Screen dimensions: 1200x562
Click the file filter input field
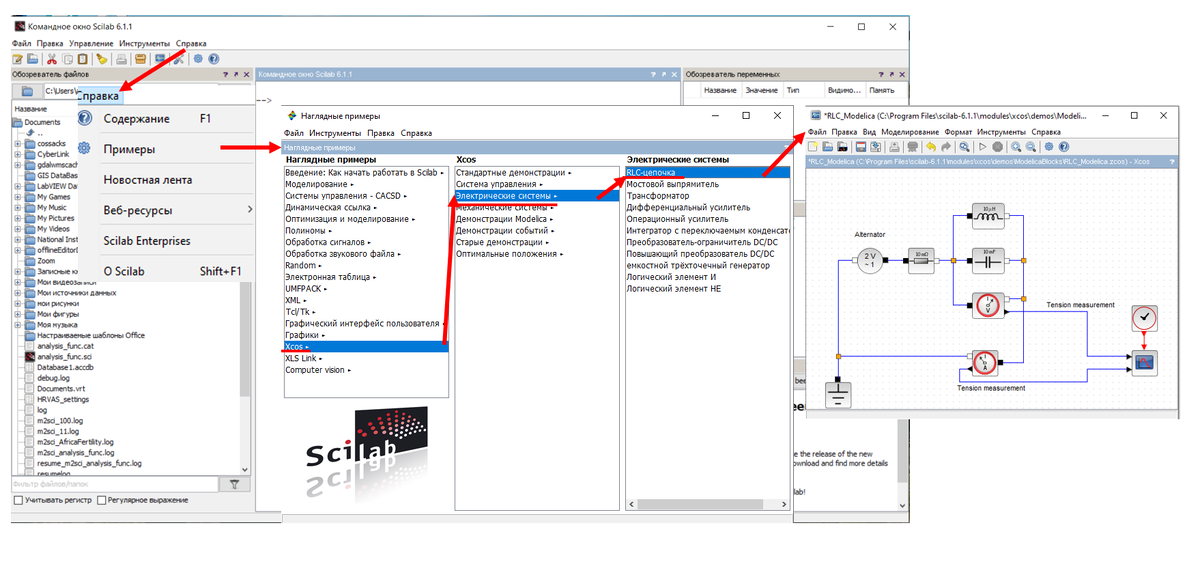pyautogui.click(x=114, y=484)
